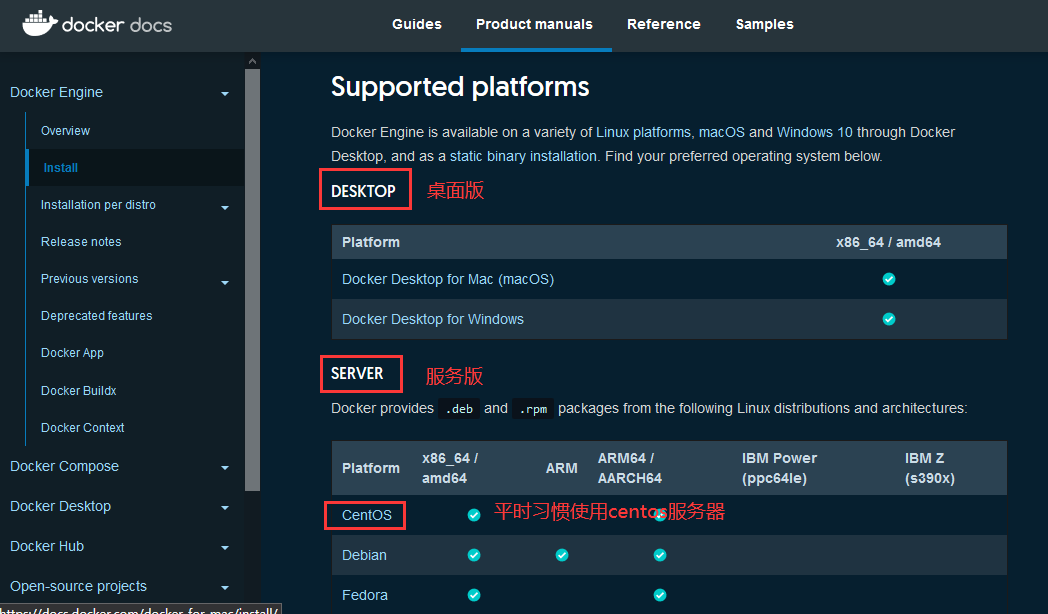Open the Fedora platform link
This screenshot has height=614, width=1048.
tap(365, 595)
